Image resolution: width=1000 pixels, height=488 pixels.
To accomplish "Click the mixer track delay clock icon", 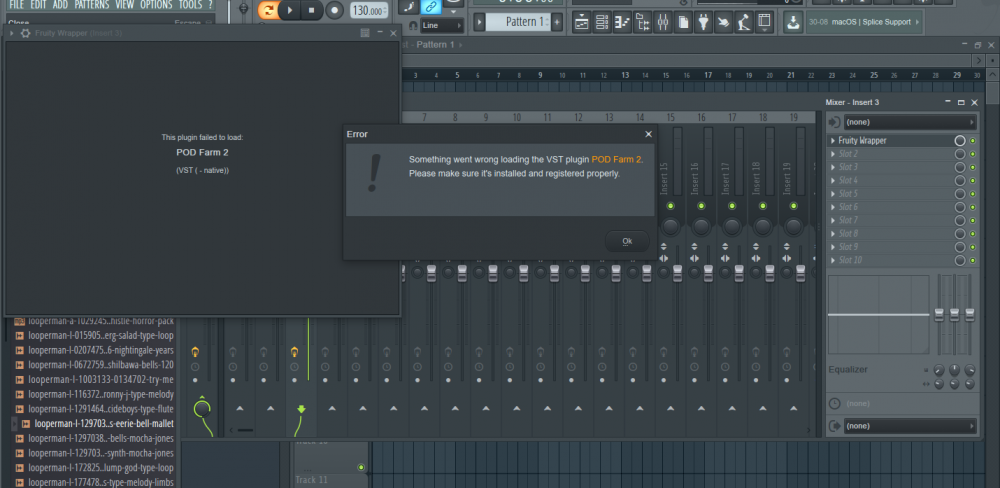I will point(834,403).
